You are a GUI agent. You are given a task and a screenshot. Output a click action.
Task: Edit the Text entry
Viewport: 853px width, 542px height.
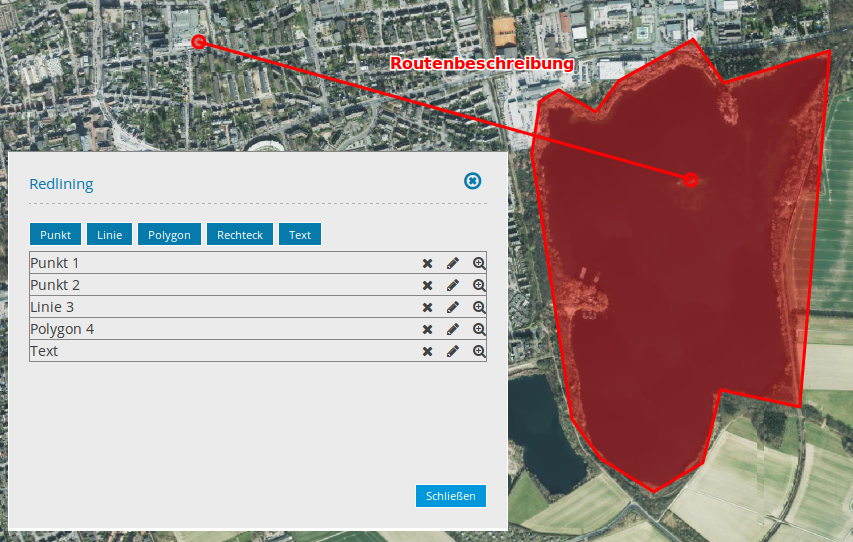click(x=453, y=352)
